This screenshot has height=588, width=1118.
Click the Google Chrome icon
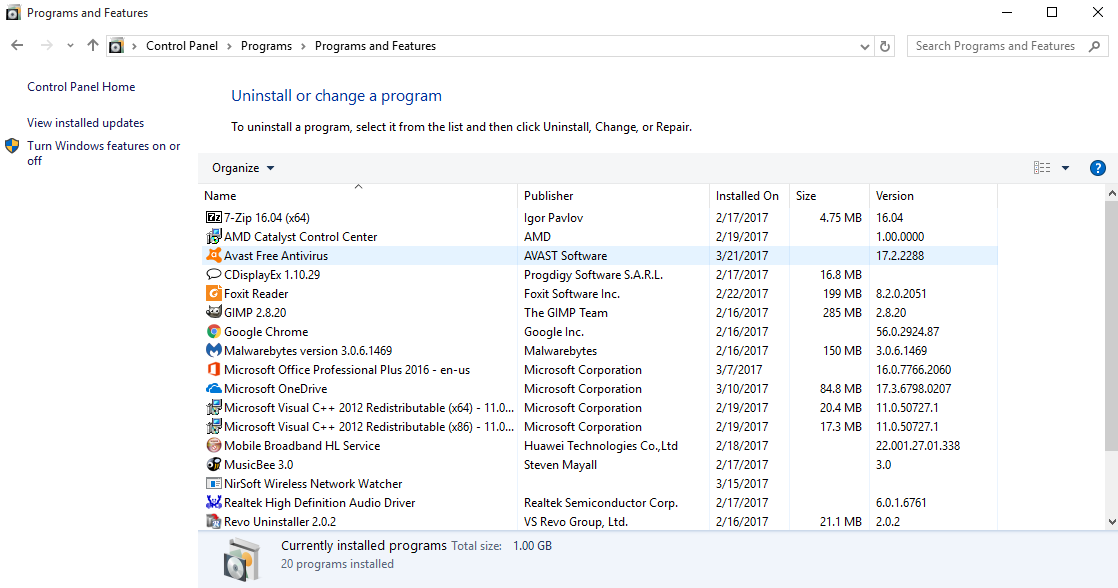click(213, 332)
